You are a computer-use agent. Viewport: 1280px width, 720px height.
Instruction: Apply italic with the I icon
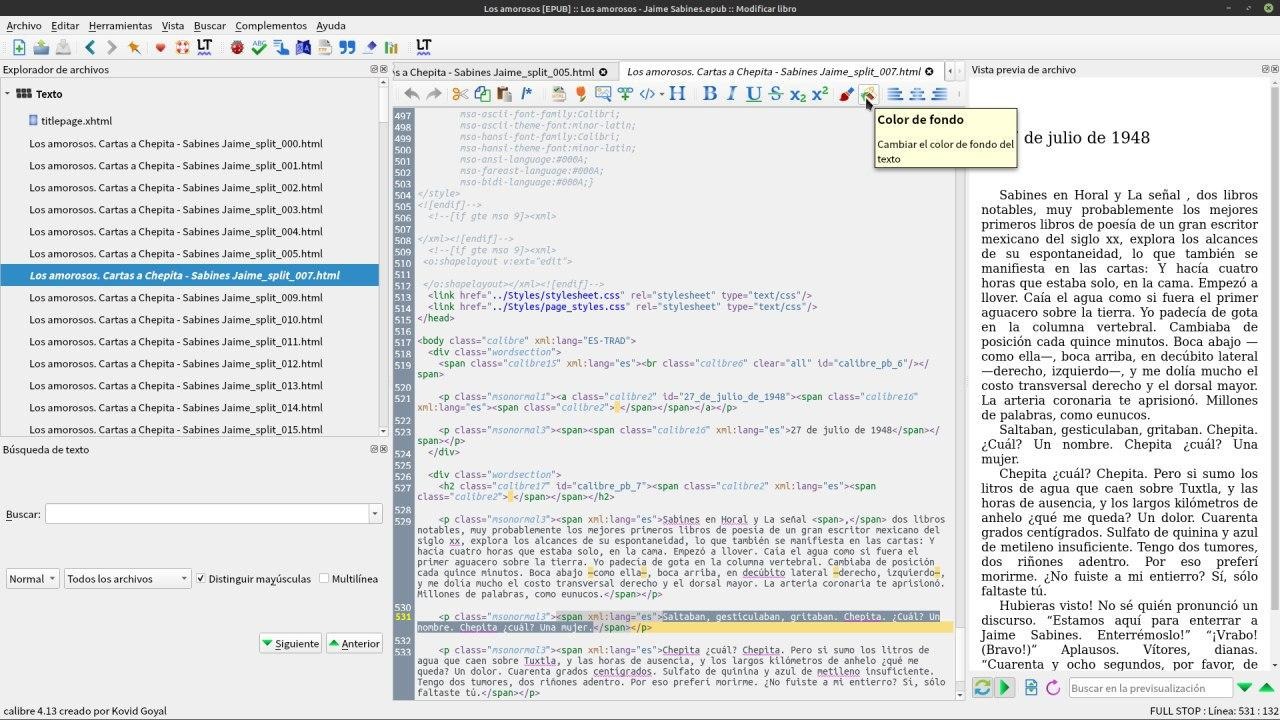point(731,94)
